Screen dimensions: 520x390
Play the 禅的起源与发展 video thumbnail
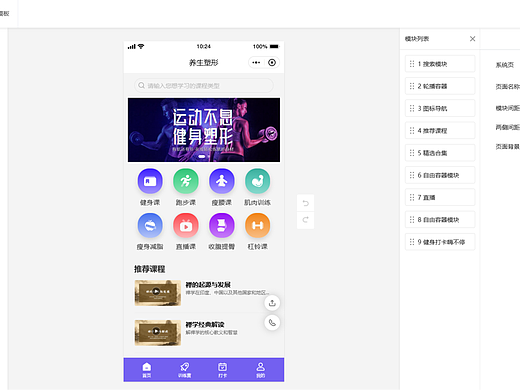point(158,293)
